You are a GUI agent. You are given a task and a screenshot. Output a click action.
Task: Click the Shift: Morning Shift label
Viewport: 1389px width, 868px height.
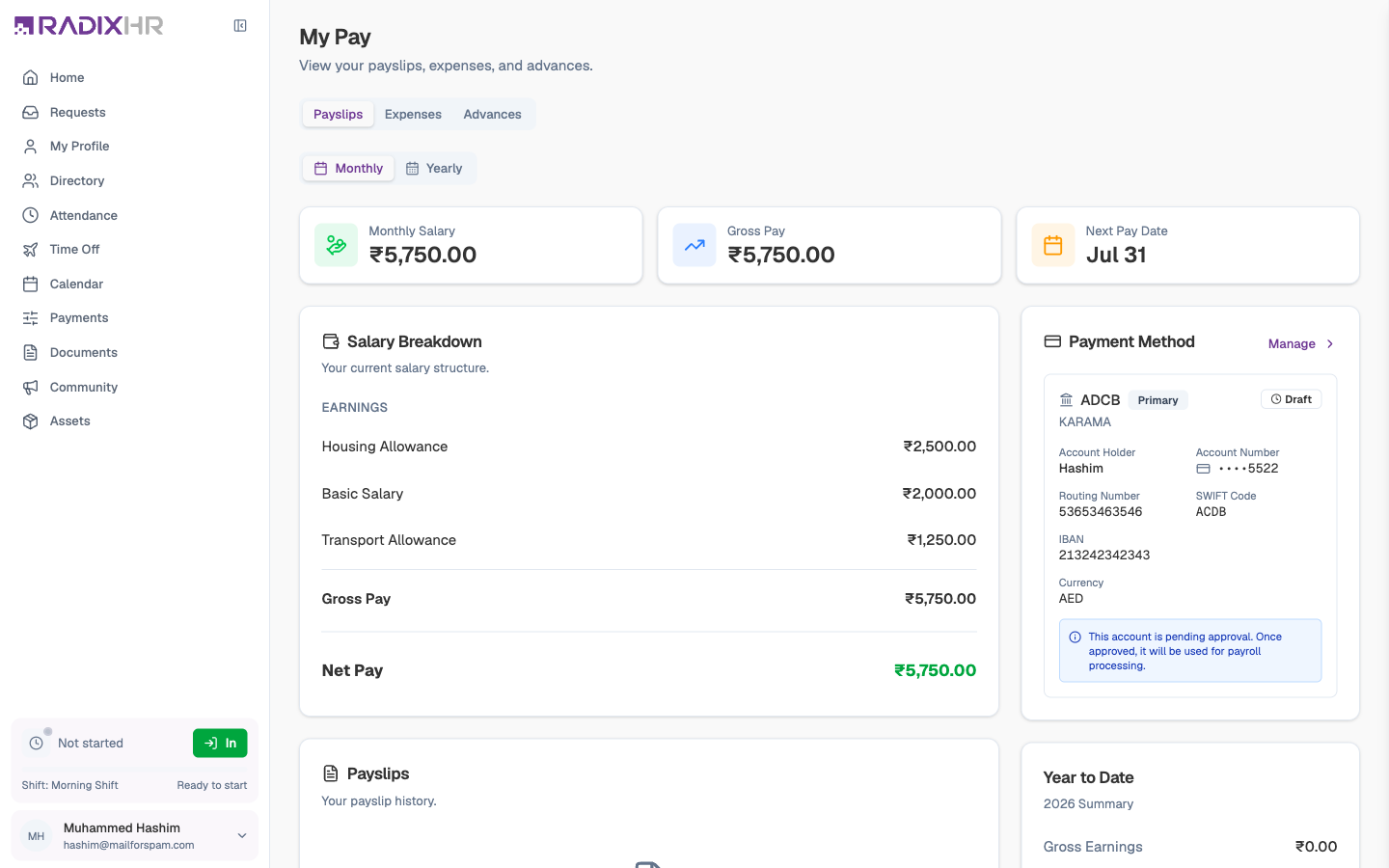point(70,785)
